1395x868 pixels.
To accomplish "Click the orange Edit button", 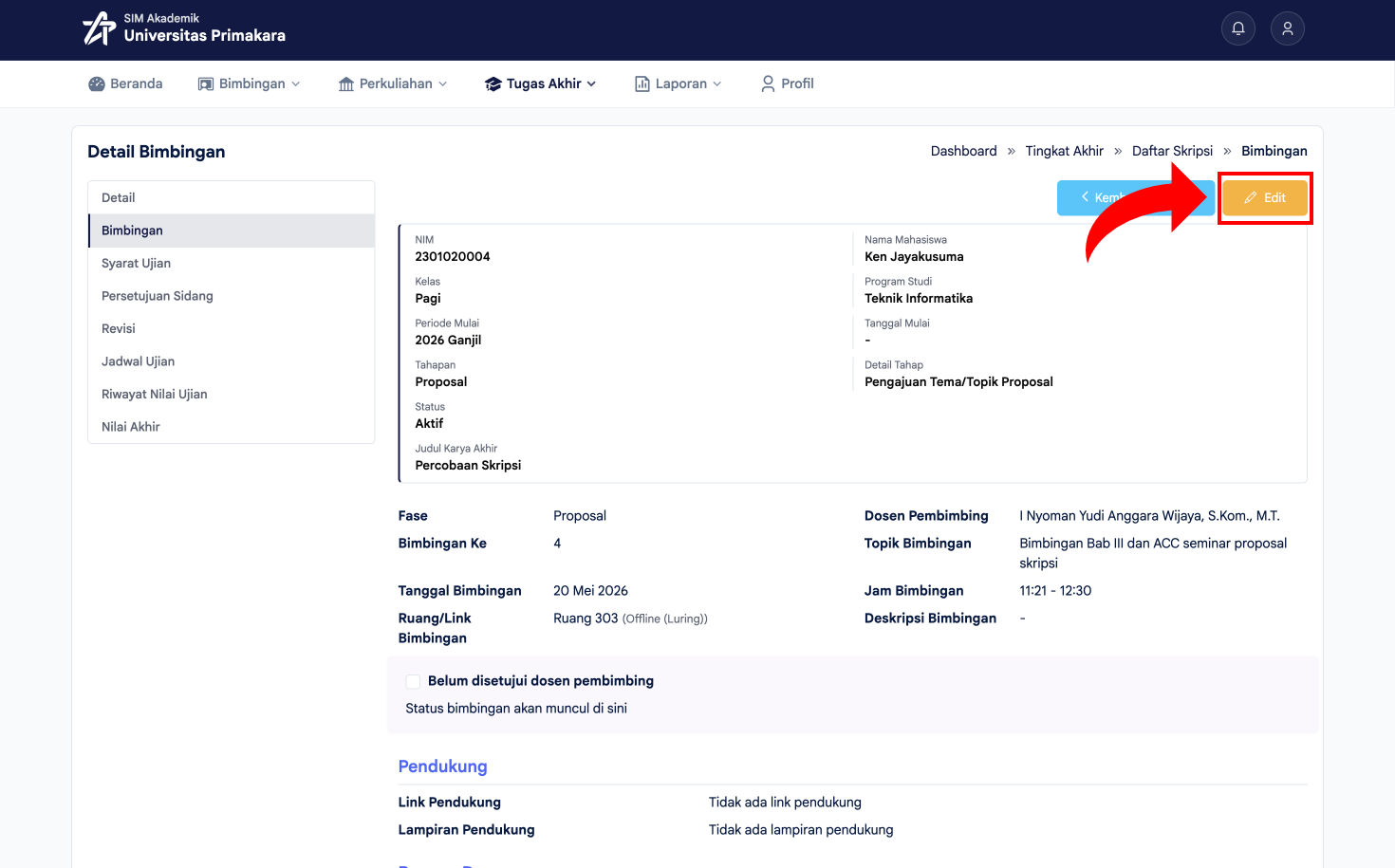I will 1265,197.
